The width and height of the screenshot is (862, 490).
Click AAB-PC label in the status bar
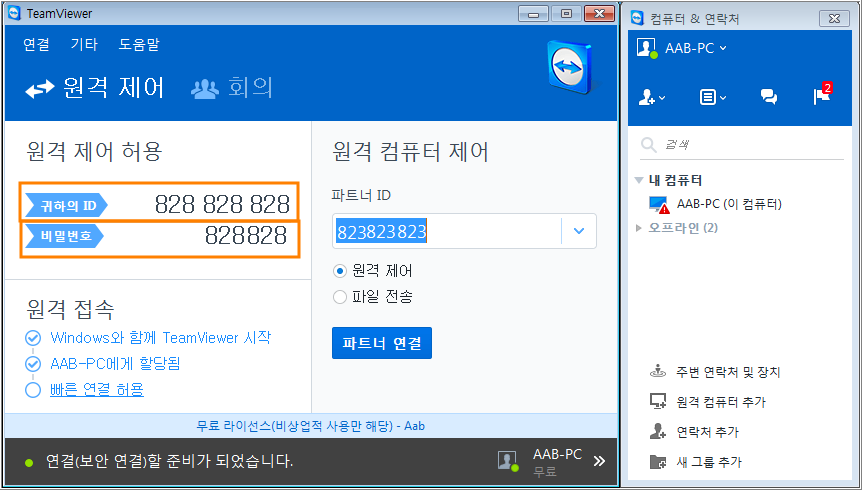(557, 455)
